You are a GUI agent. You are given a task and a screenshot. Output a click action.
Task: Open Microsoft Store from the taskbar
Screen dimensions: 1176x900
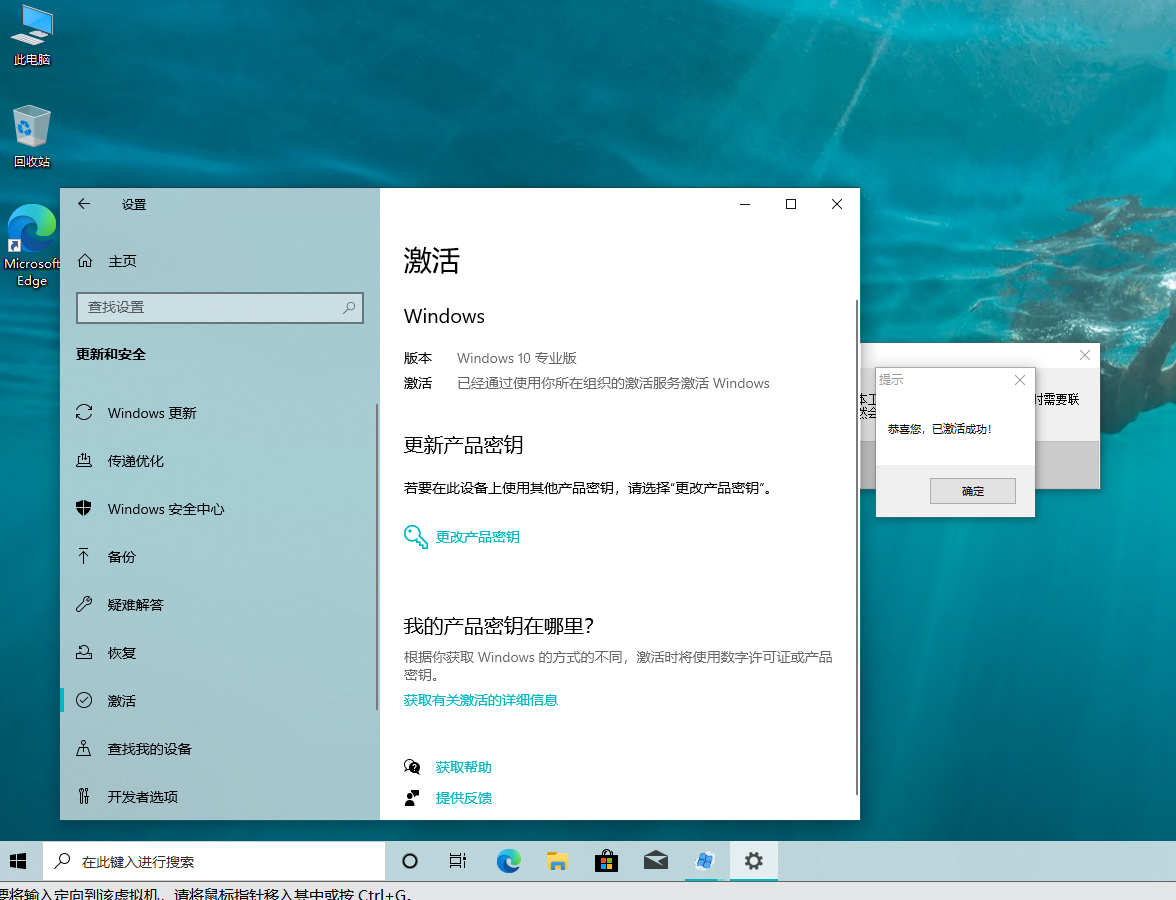pyautogui.click(x=606, y=861)
